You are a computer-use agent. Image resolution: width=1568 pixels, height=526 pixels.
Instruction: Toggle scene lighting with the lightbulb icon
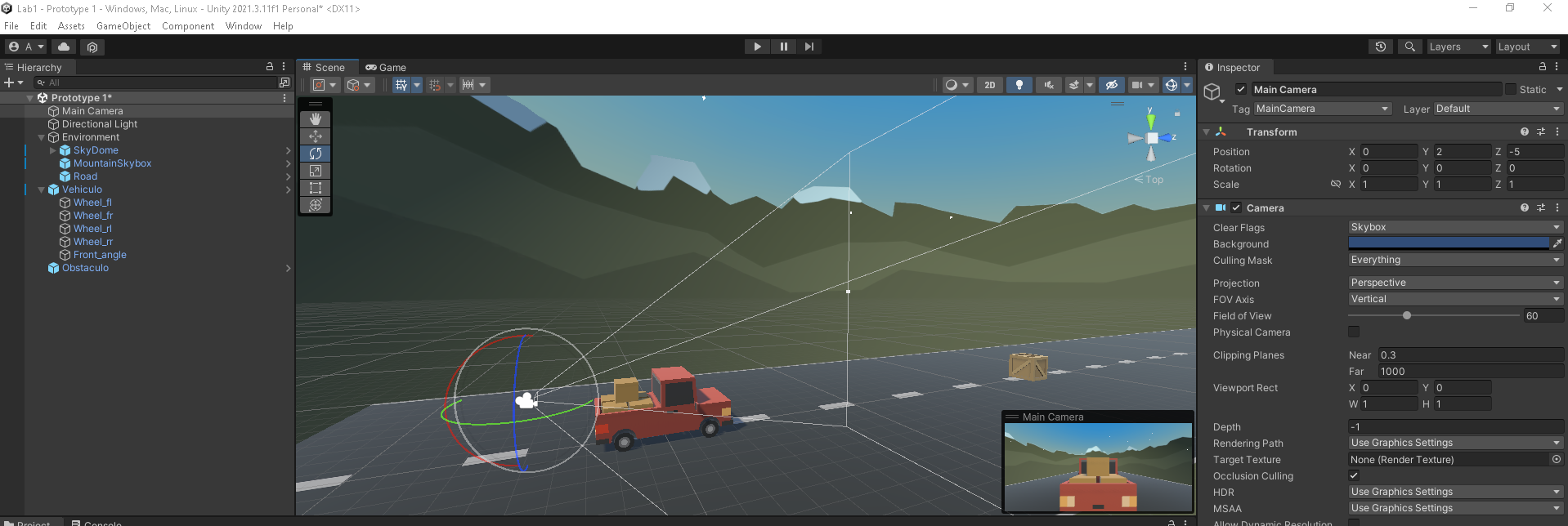(1019, 85)
